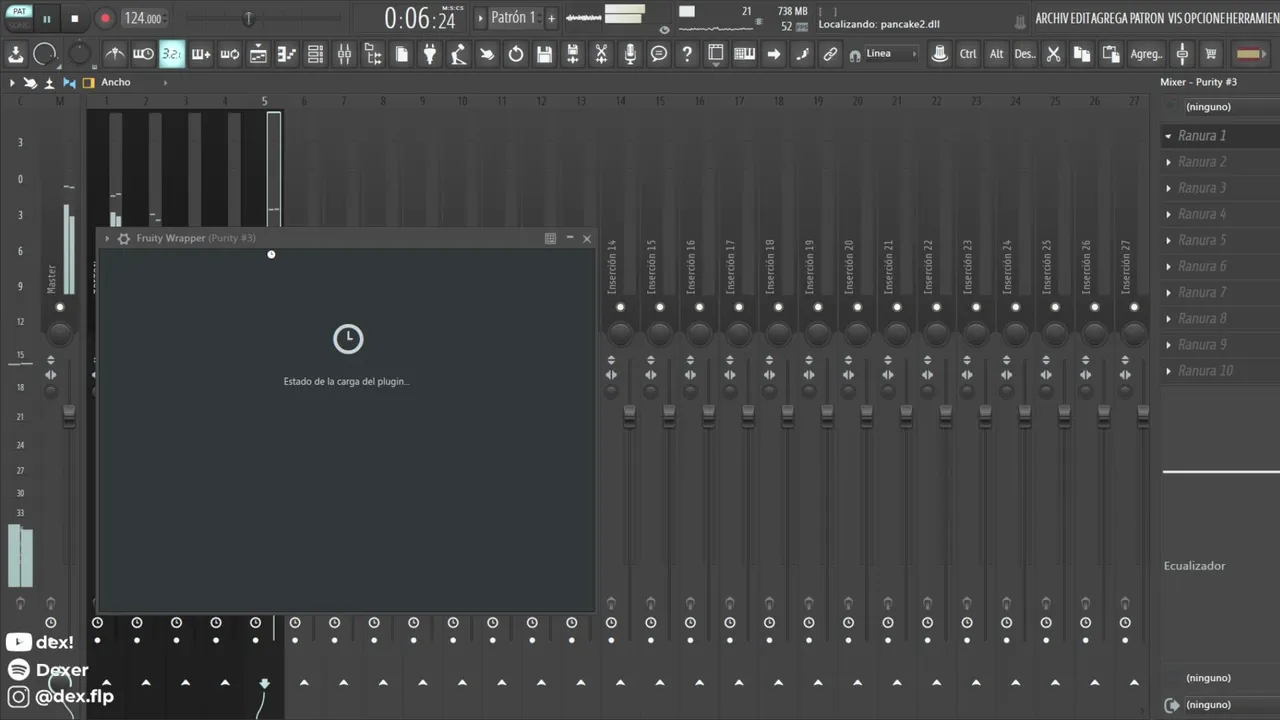
Task: Toggle wait for input to start playing
Action: point(143,54)
